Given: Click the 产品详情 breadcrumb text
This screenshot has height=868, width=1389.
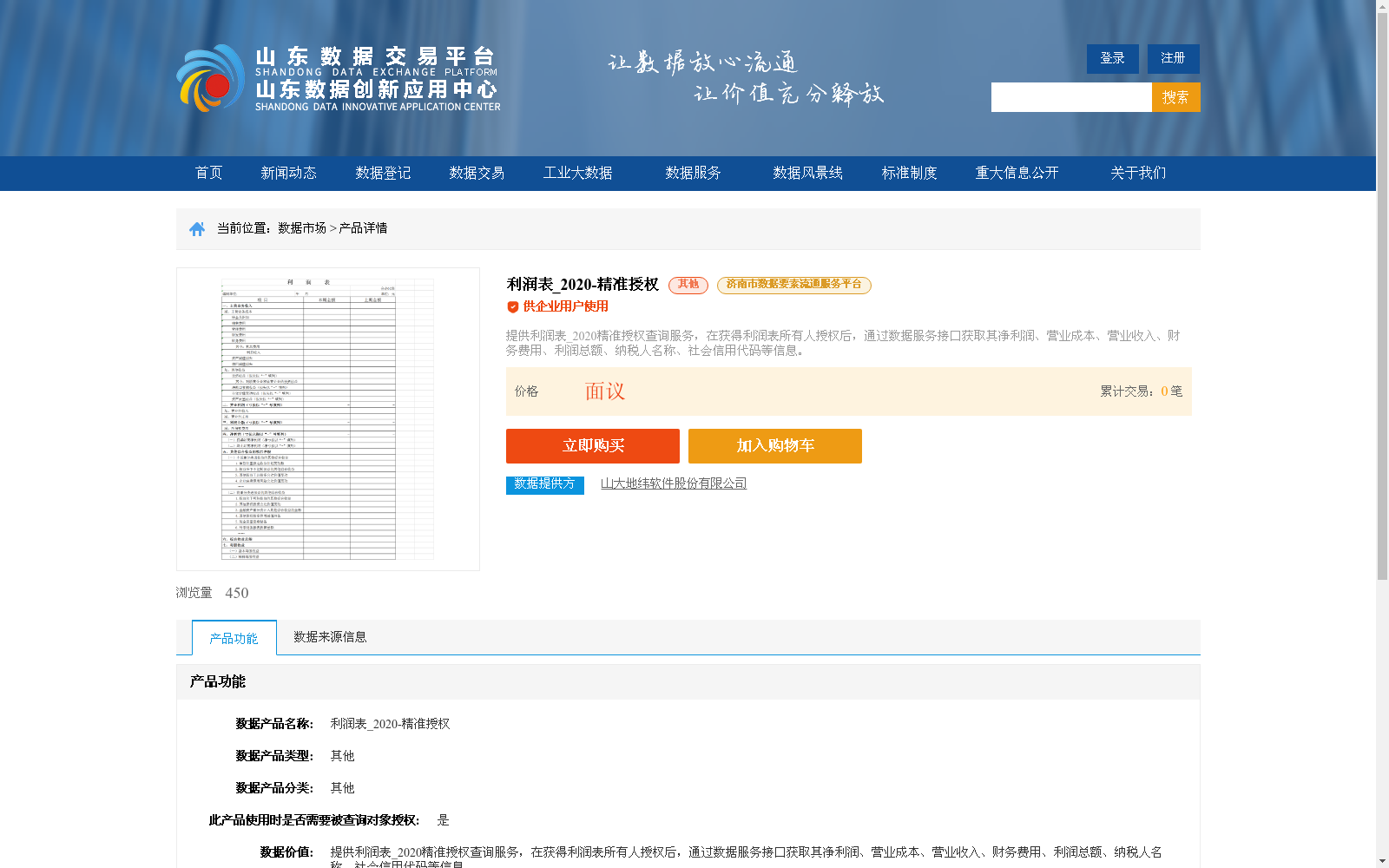Looking at the screenshot, I should tap(363, 228).
